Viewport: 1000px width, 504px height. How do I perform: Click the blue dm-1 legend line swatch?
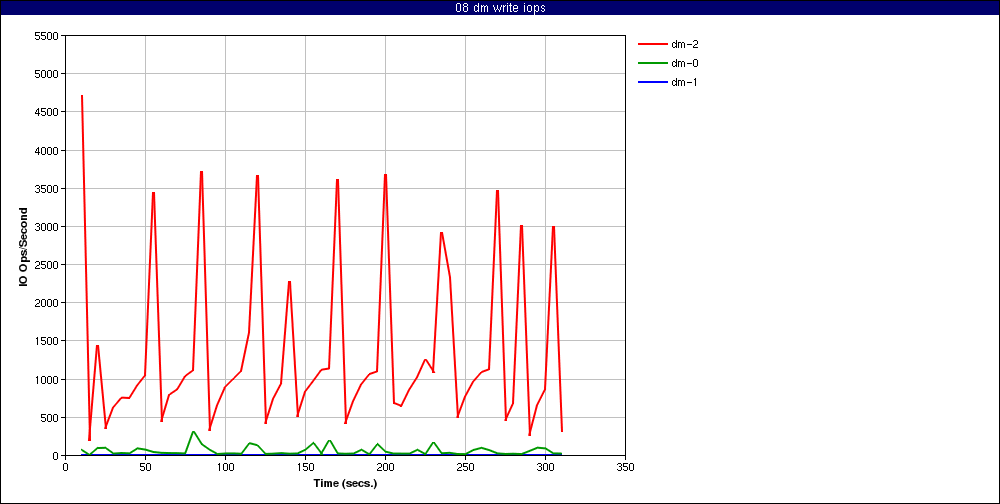(652, 82)
